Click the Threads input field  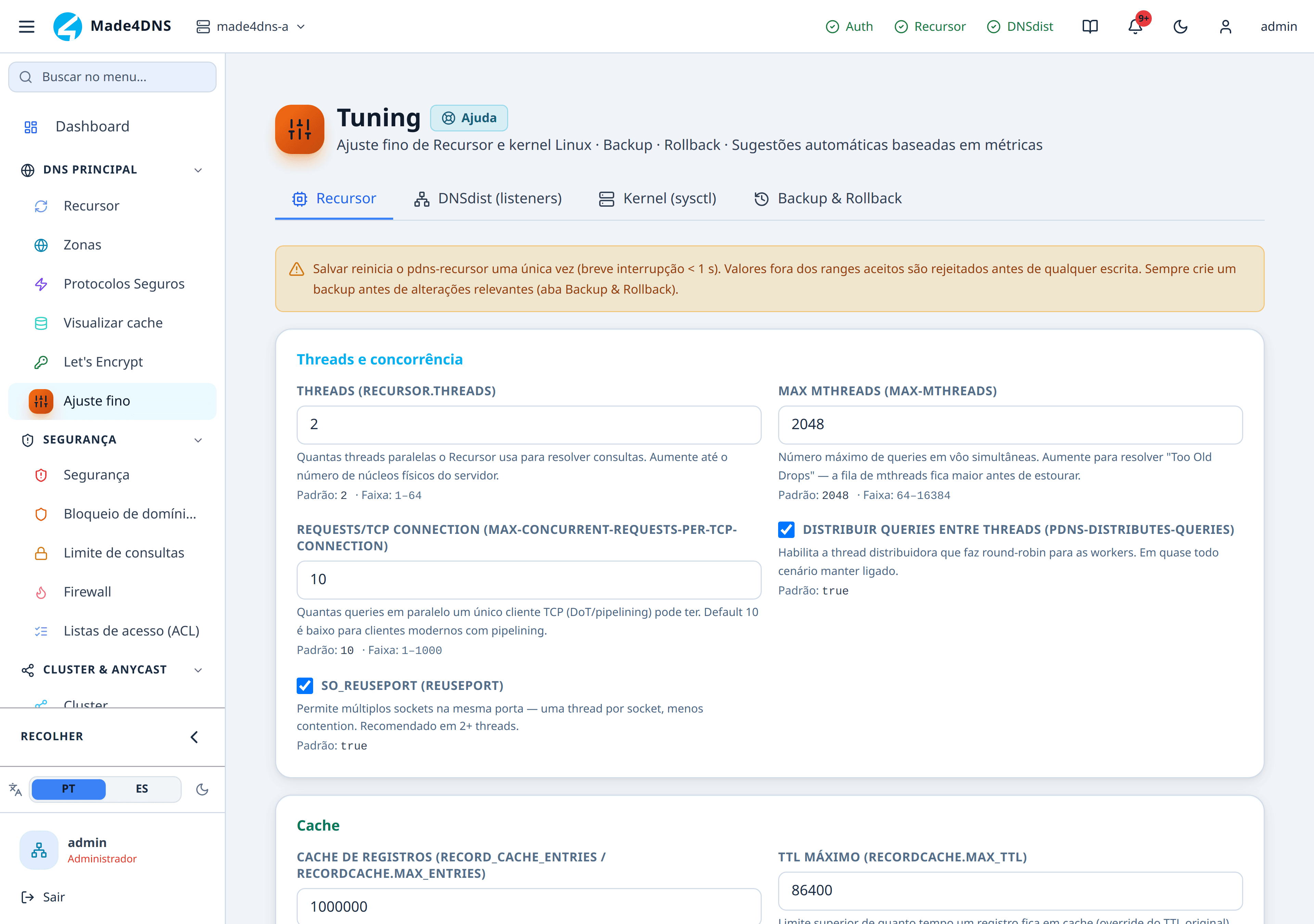click(x=529, y=425)
